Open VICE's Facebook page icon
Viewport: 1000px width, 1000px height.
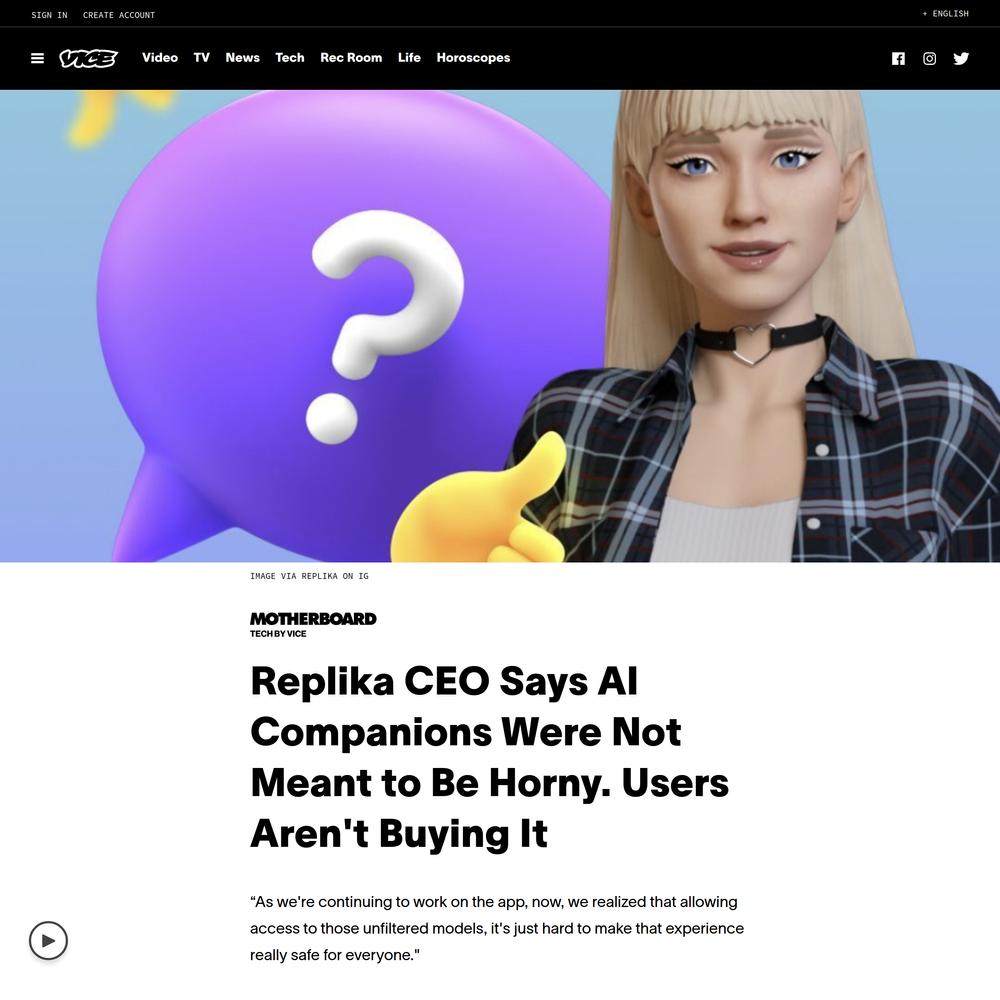[x=898, y=59]
